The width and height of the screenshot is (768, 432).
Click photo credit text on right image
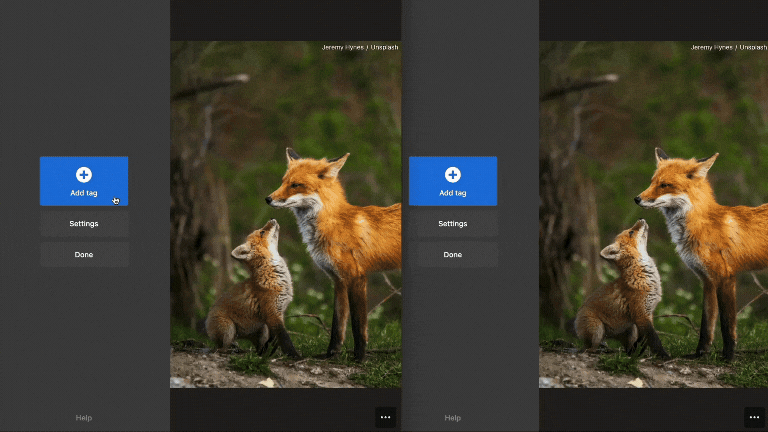coord(729,48)
